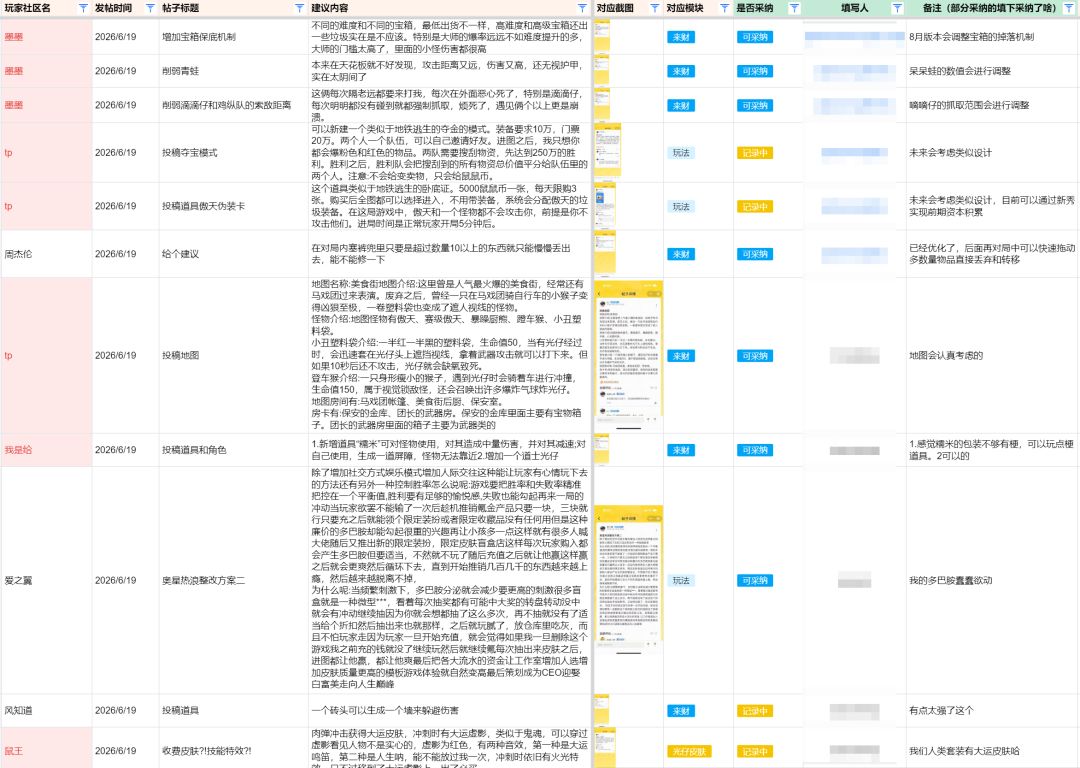
Task: Open screenshot thumbnail in 削弱青蛙 row
Action: (x=602, y=70)
